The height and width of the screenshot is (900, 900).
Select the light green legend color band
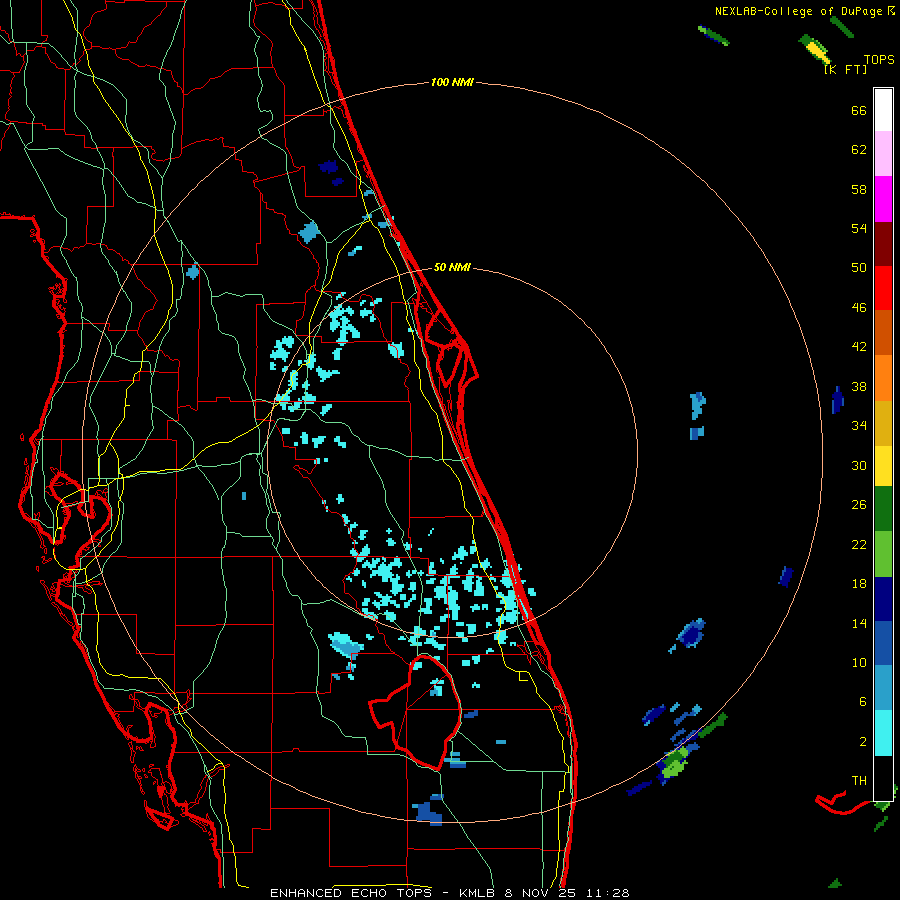coord(883,554)
